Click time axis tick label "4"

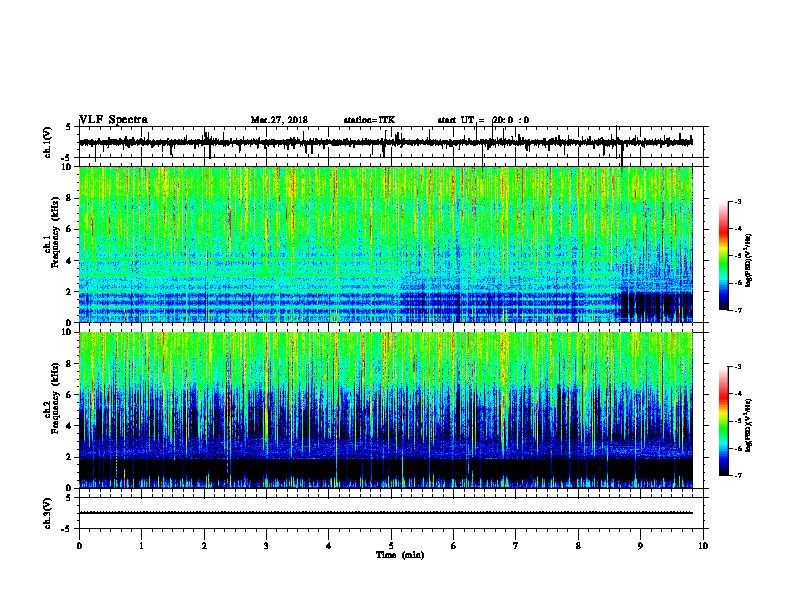click(329, 546)
